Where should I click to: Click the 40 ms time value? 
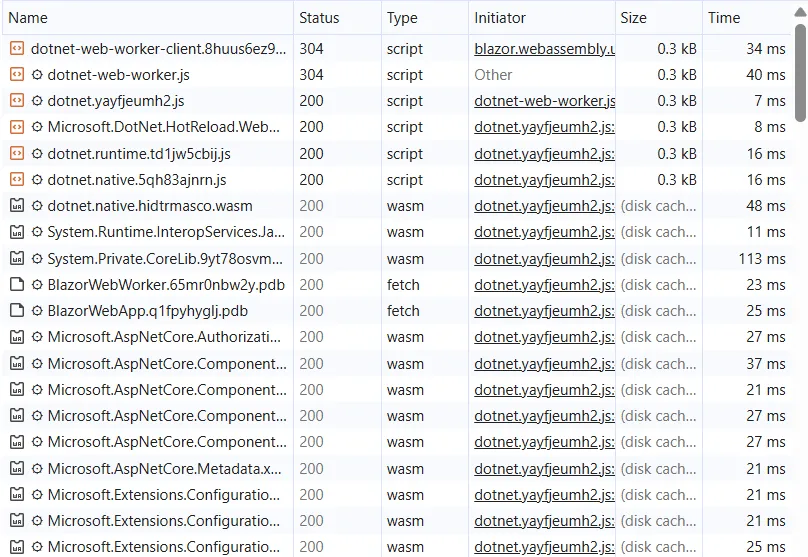coord(766,75)
